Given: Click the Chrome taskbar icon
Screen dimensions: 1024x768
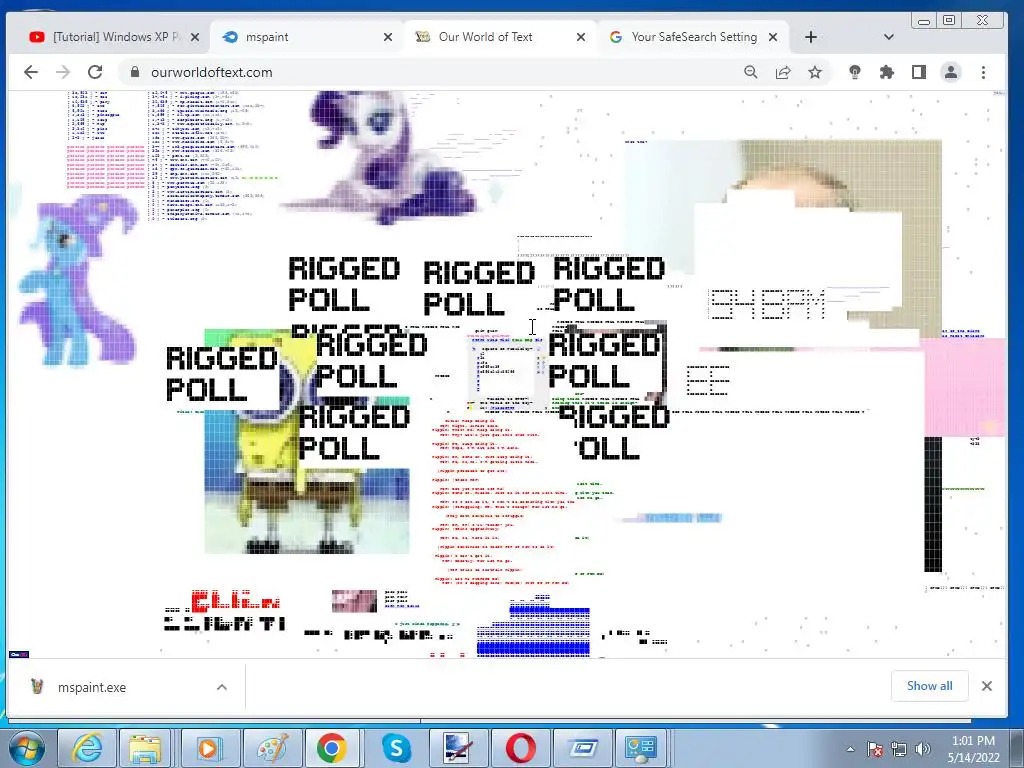Looking at the screenshot, I should tap(332, 748).
